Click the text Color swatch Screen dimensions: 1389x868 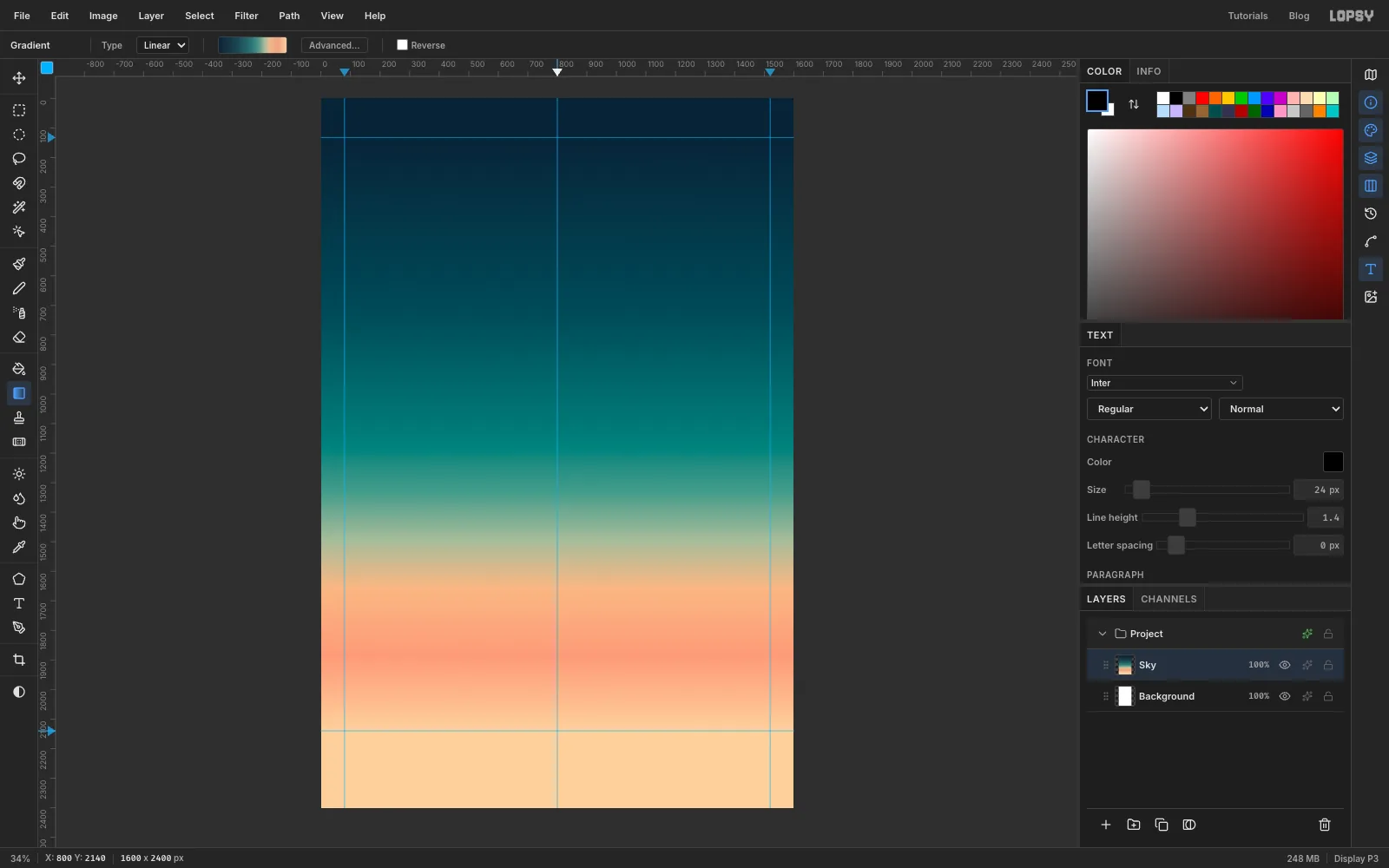[x=1333, y=462]
